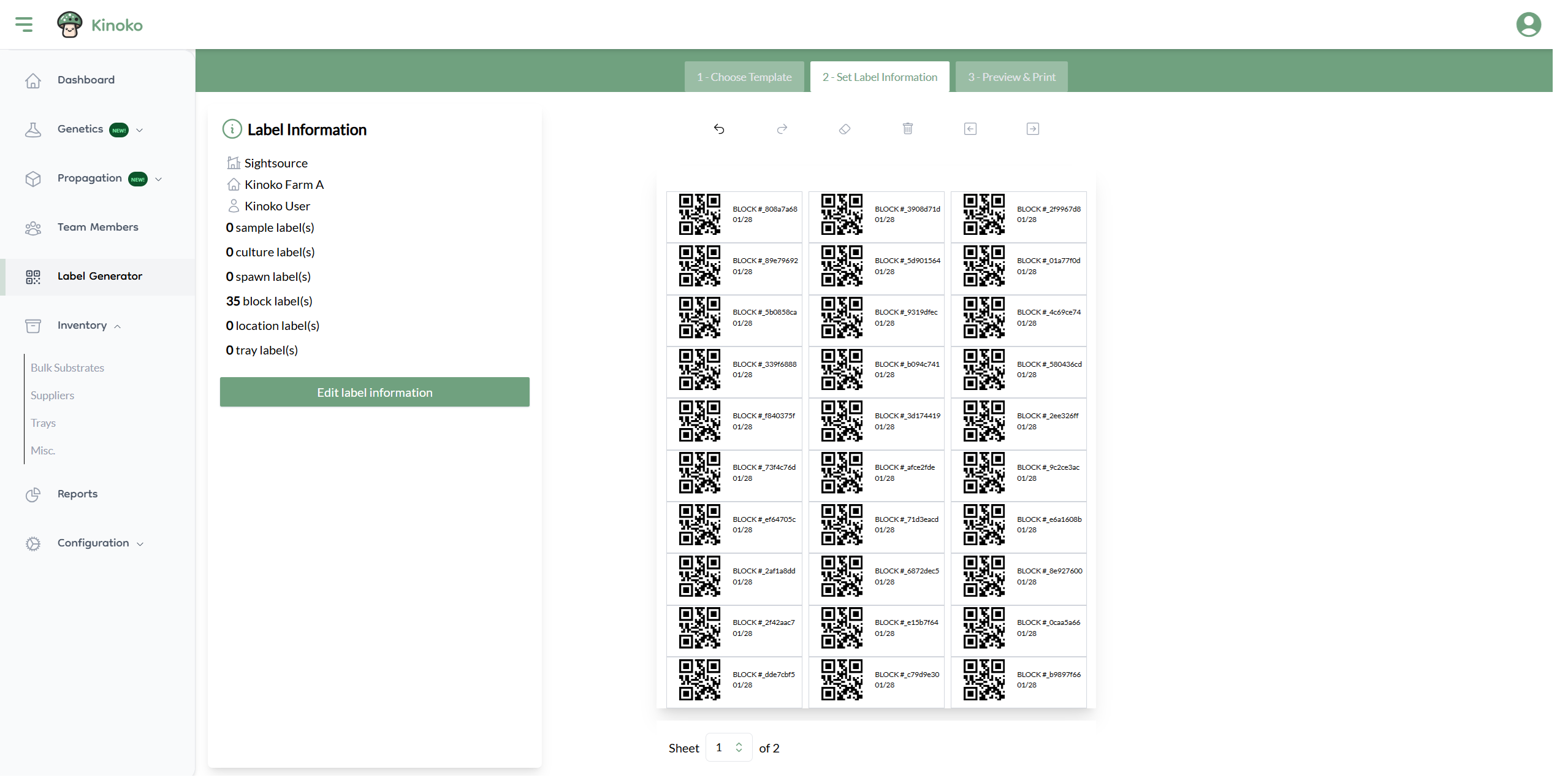The height and width of the screenshot is (777, 1568).
Task: Click the undo arrow icon
Action: [x=719, y=129]
